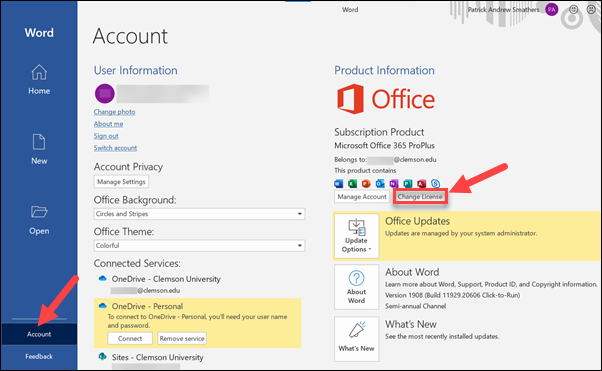The width and height of the screenshot is (602, 371).
Task: Click the Manage Settings button
Action: coord(121,182)
